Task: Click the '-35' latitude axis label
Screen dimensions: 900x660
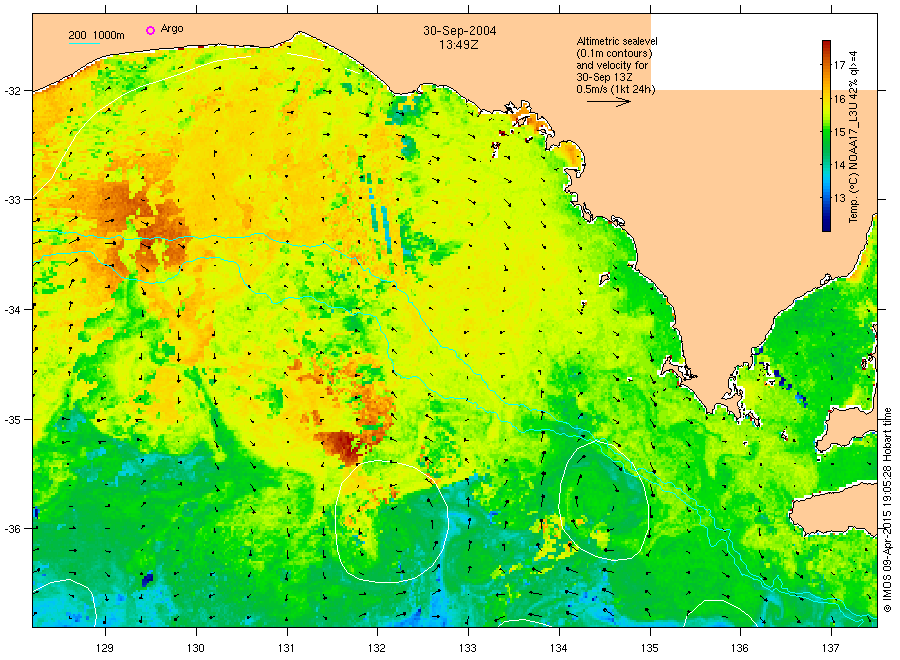Action: 13,420
